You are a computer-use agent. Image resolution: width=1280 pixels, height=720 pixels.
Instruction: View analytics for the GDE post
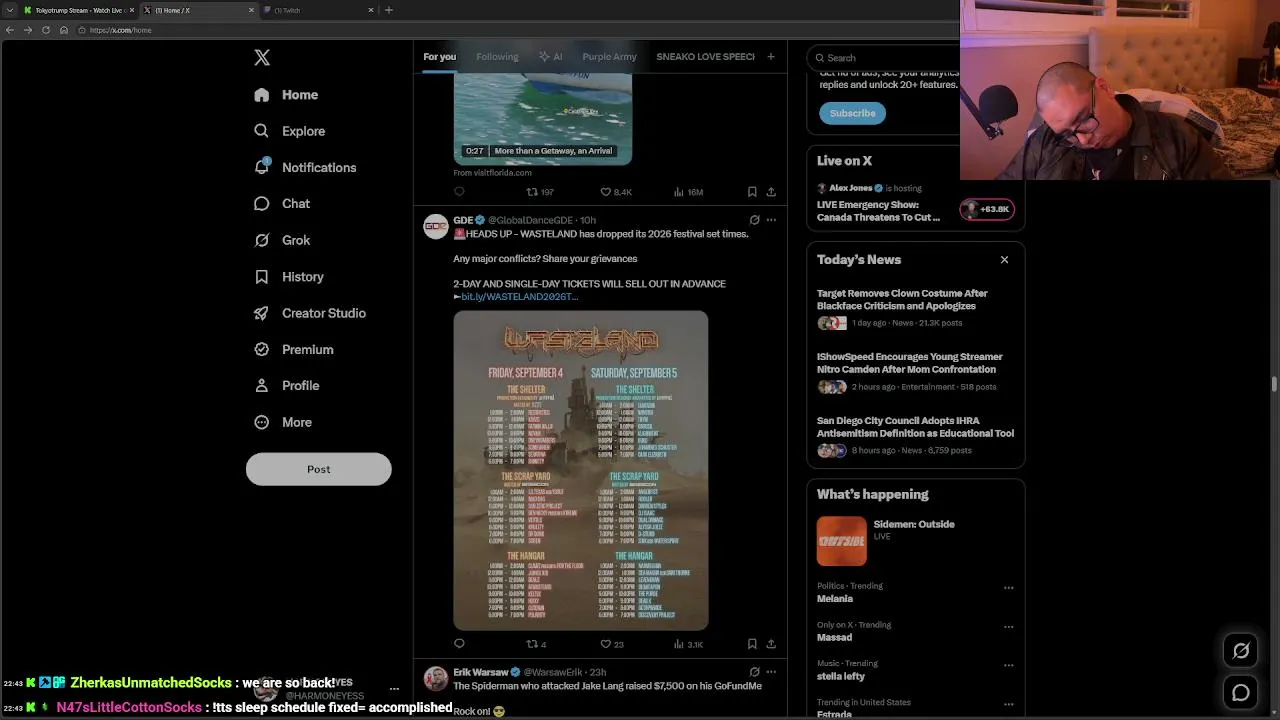pyautogui.click(x=688, y=644)
